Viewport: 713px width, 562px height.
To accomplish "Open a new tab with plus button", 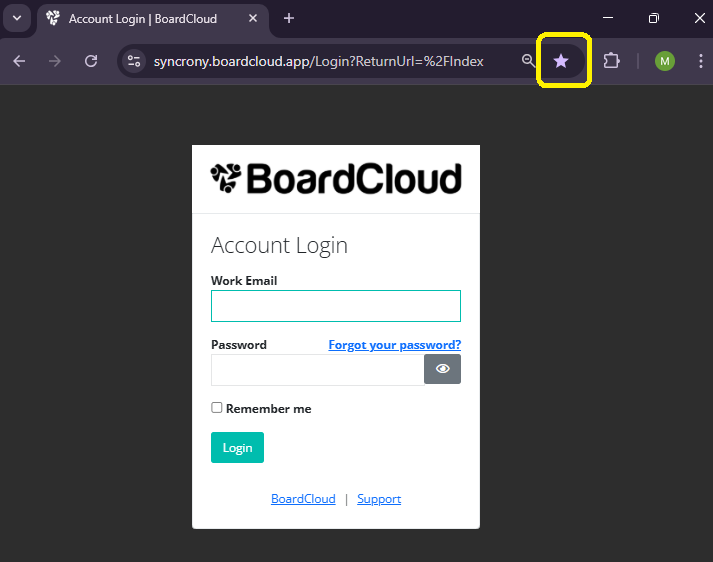I will tap(289, 18).
